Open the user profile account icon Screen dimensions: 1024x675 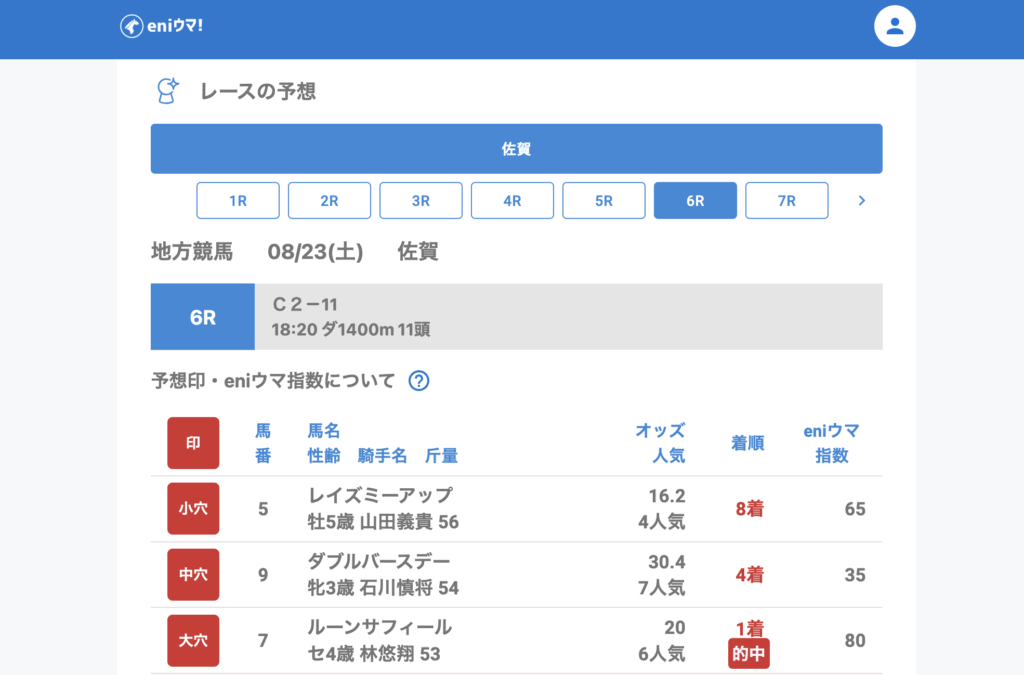(895, 27)
